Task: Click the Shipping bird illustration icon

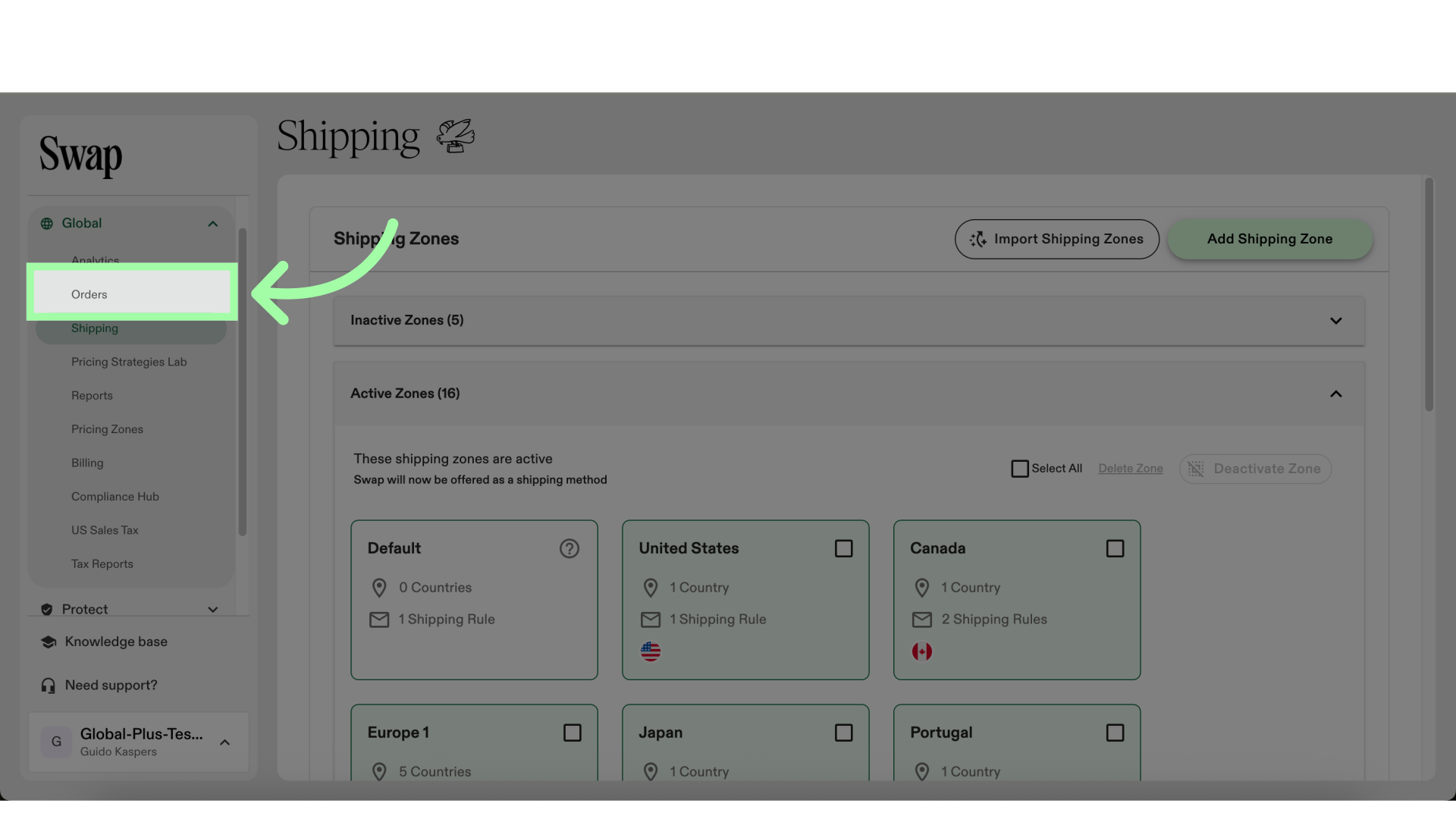Action: 456,136
